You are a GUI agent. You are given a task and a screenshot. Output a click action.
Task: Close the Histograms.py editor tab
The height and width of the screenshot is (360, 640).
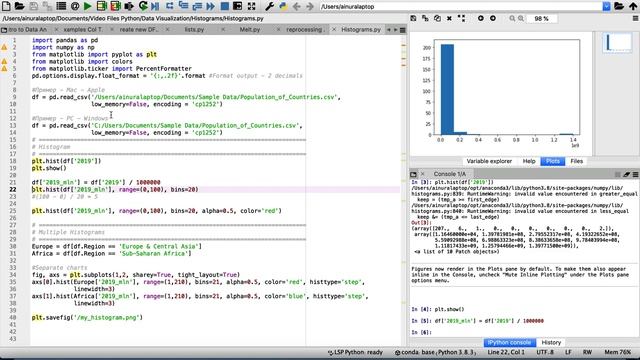coord(334,29)
